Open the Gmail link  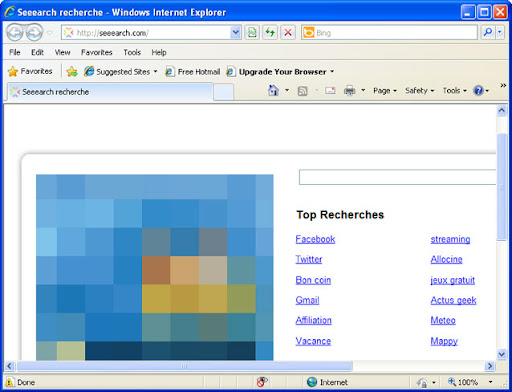click(307, 300)
